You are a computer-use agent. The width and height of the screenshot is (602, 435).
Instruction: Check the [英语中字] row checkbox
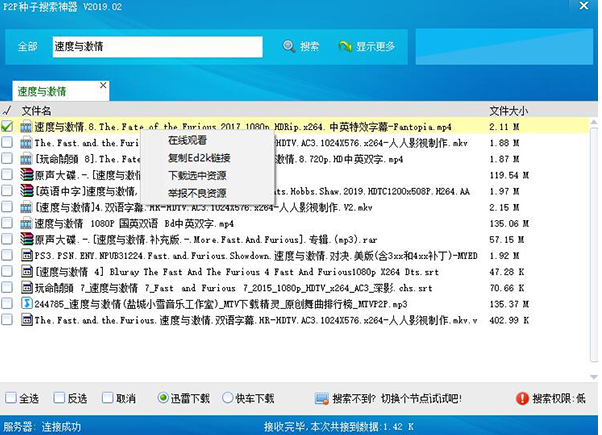(7, 191)
